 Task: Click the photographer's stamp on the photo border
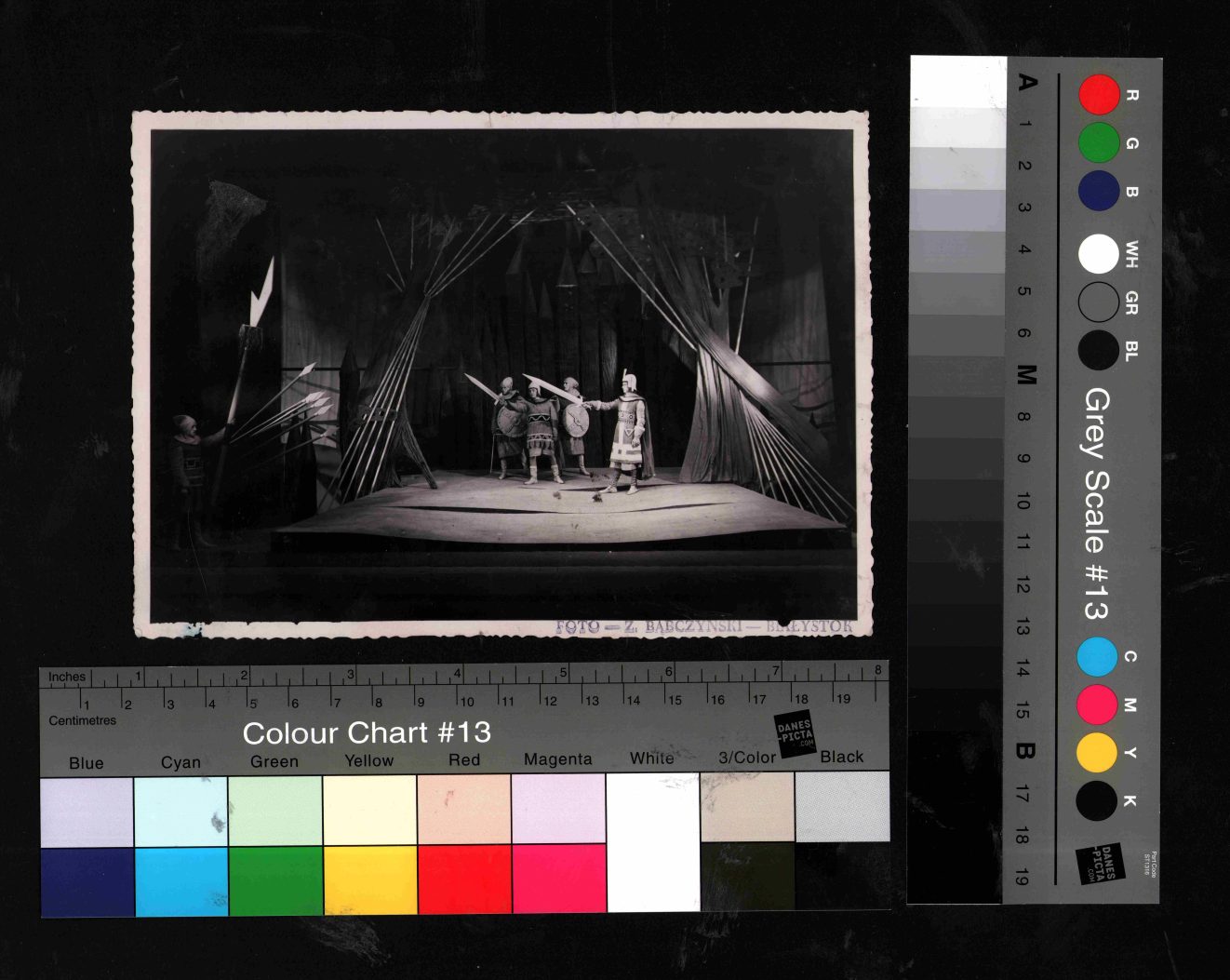[703, 626]
